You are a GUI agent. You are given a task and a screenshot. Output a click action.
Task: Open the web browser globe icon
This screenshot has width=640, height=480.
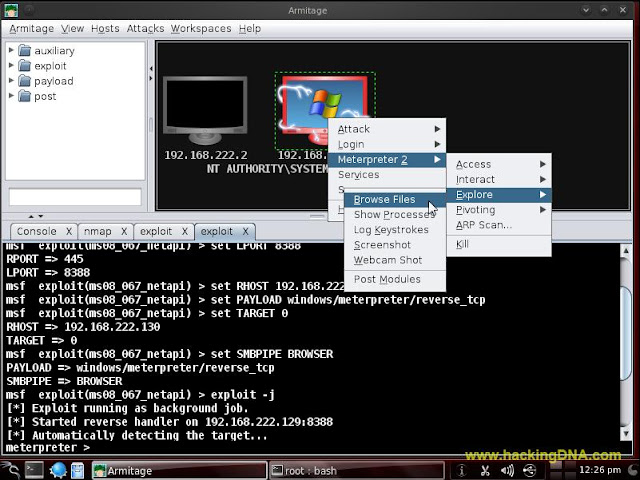point(58,470)
